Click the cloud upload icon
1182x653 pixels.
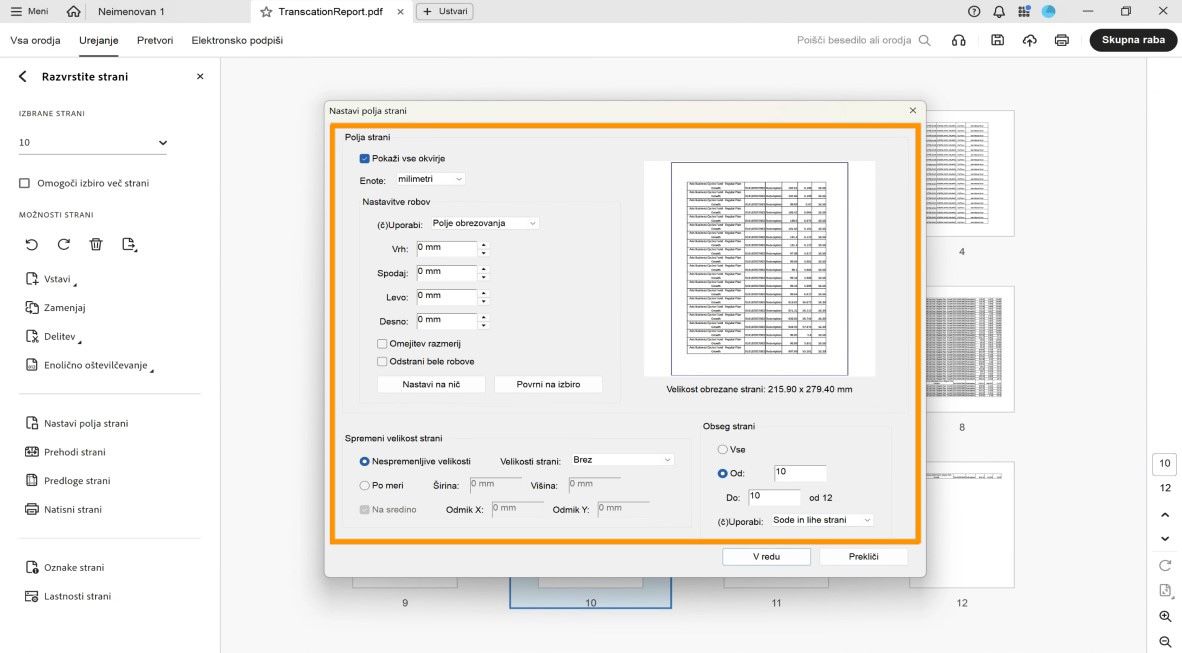point(1030,40)
